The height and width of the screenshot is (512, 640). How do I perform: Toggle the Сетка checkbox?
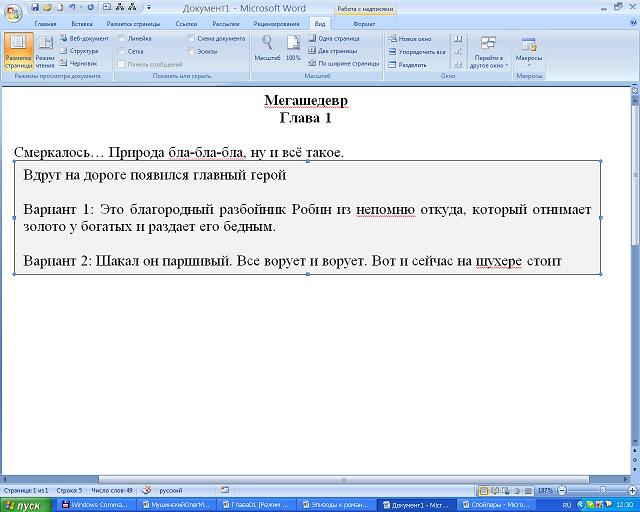[x=122, y=51]
